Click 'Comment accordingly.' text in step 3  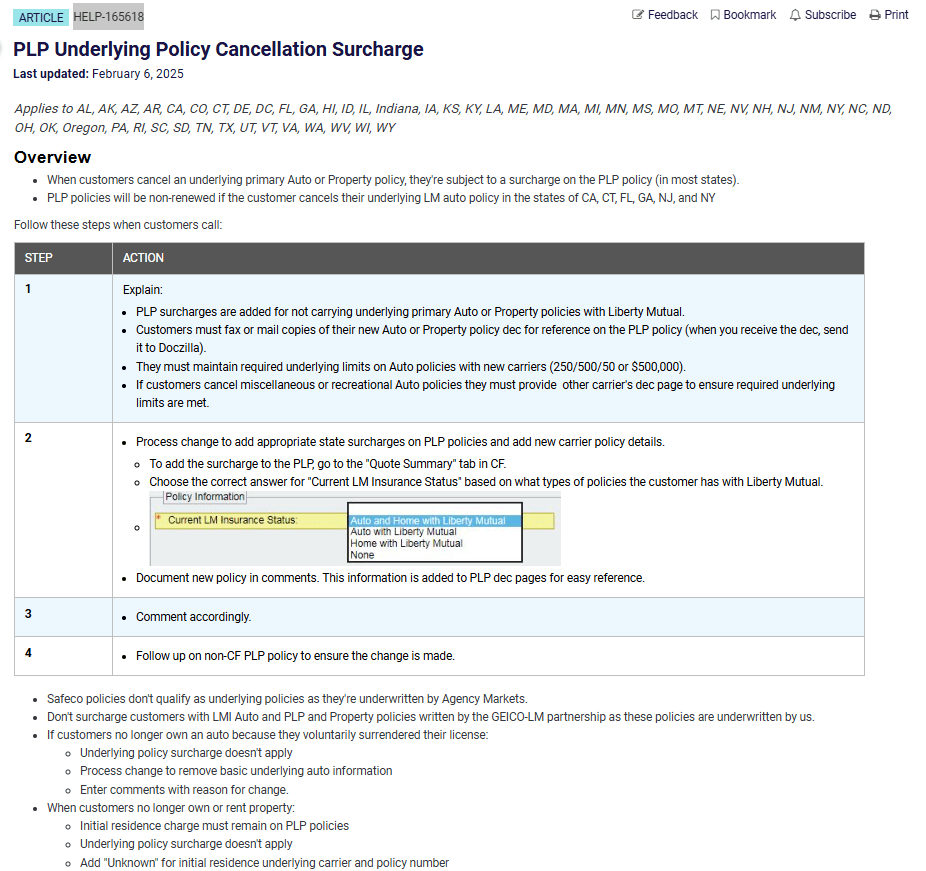click(194, 617)
